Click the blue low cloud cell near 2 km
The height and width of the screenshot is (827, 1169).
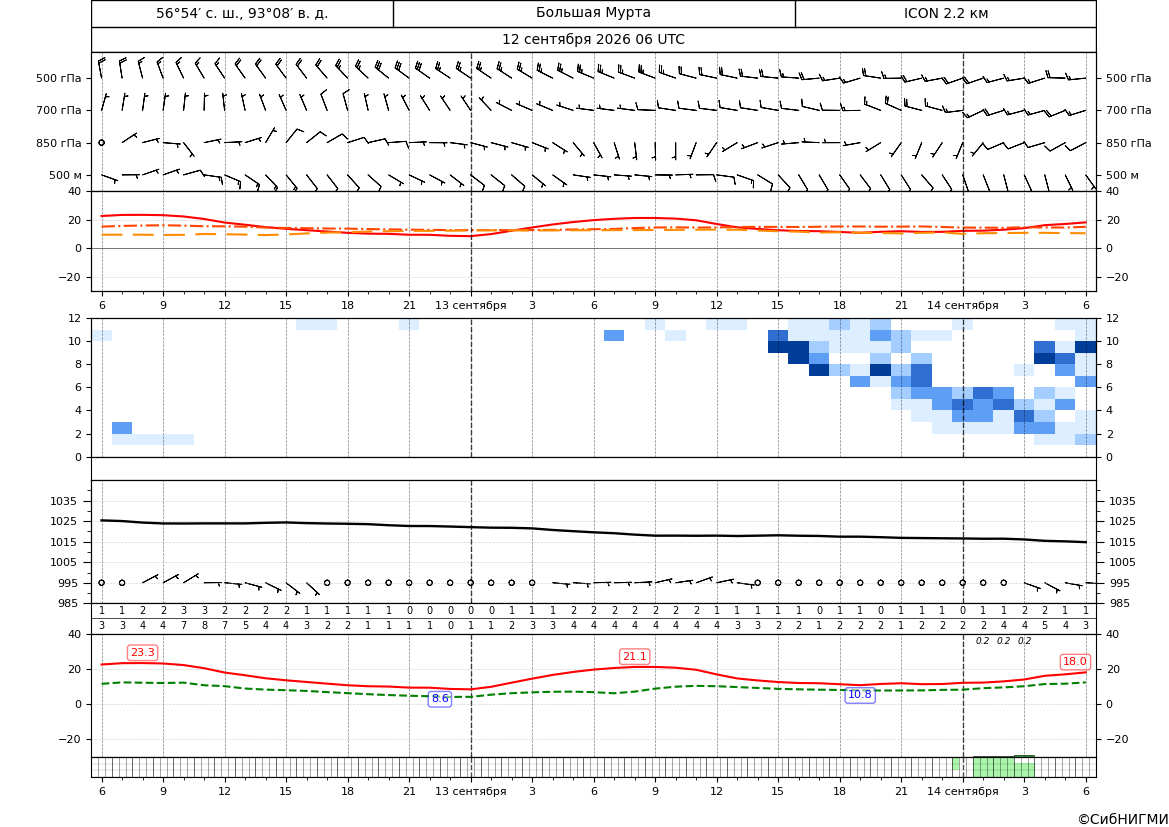tap(122, 428)
